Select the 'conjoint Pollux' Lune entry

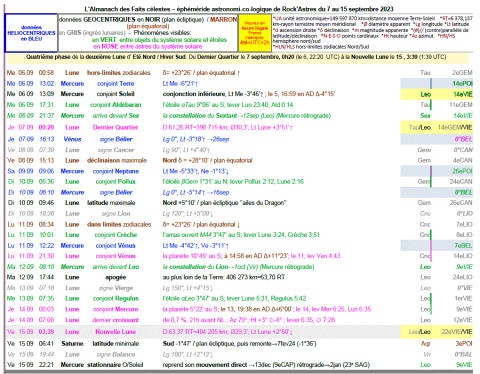click(x=115, y=182)
